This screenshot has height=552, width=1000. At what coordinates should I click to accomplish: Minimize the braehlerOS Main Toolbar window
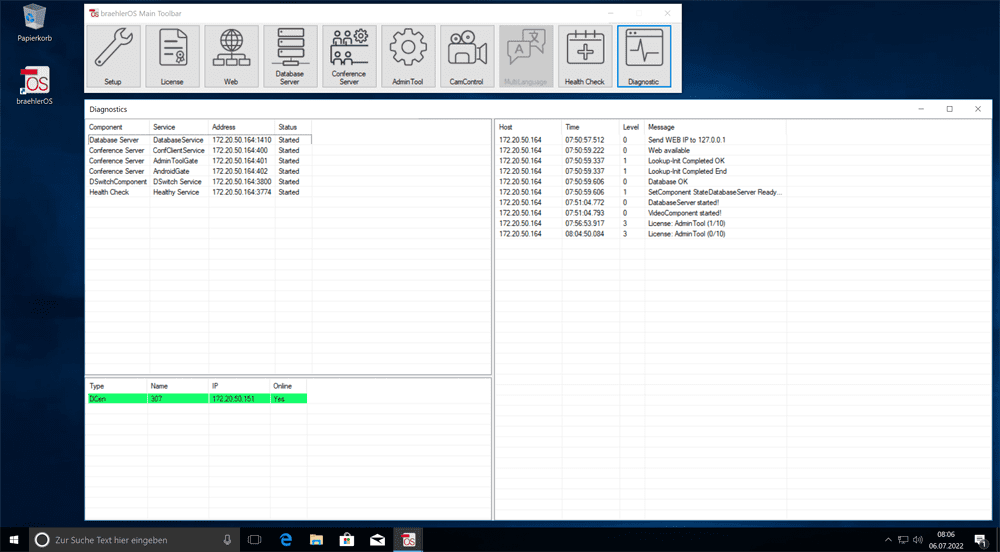pyautogui.click(x=611, y=13)
